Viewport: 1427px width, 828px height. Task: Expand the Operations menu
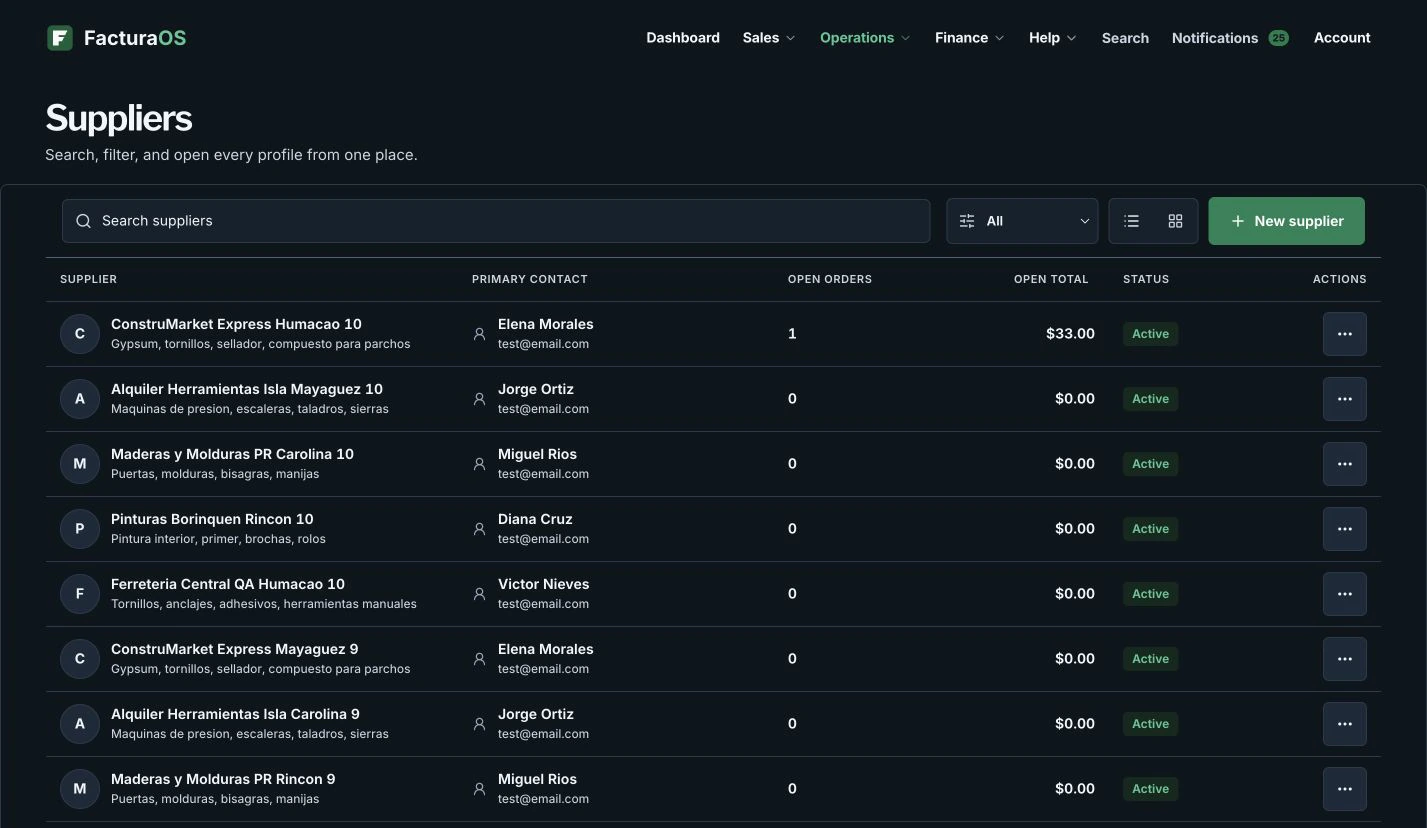[865, 38]
